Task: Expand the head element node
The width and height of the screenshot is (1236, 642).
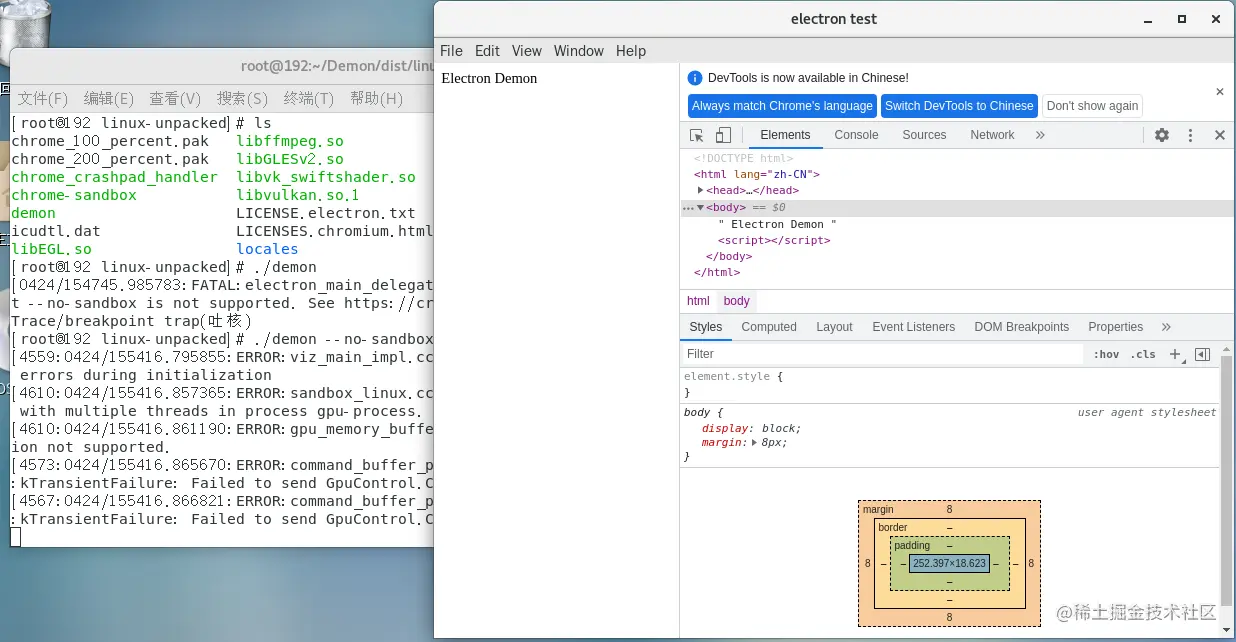Action: [x=701, y=190]
